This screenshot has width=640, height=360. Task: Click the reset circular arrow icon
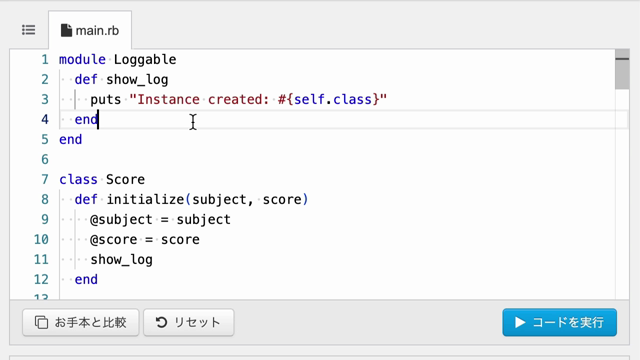pyautogui.click(x=161, y=322)
